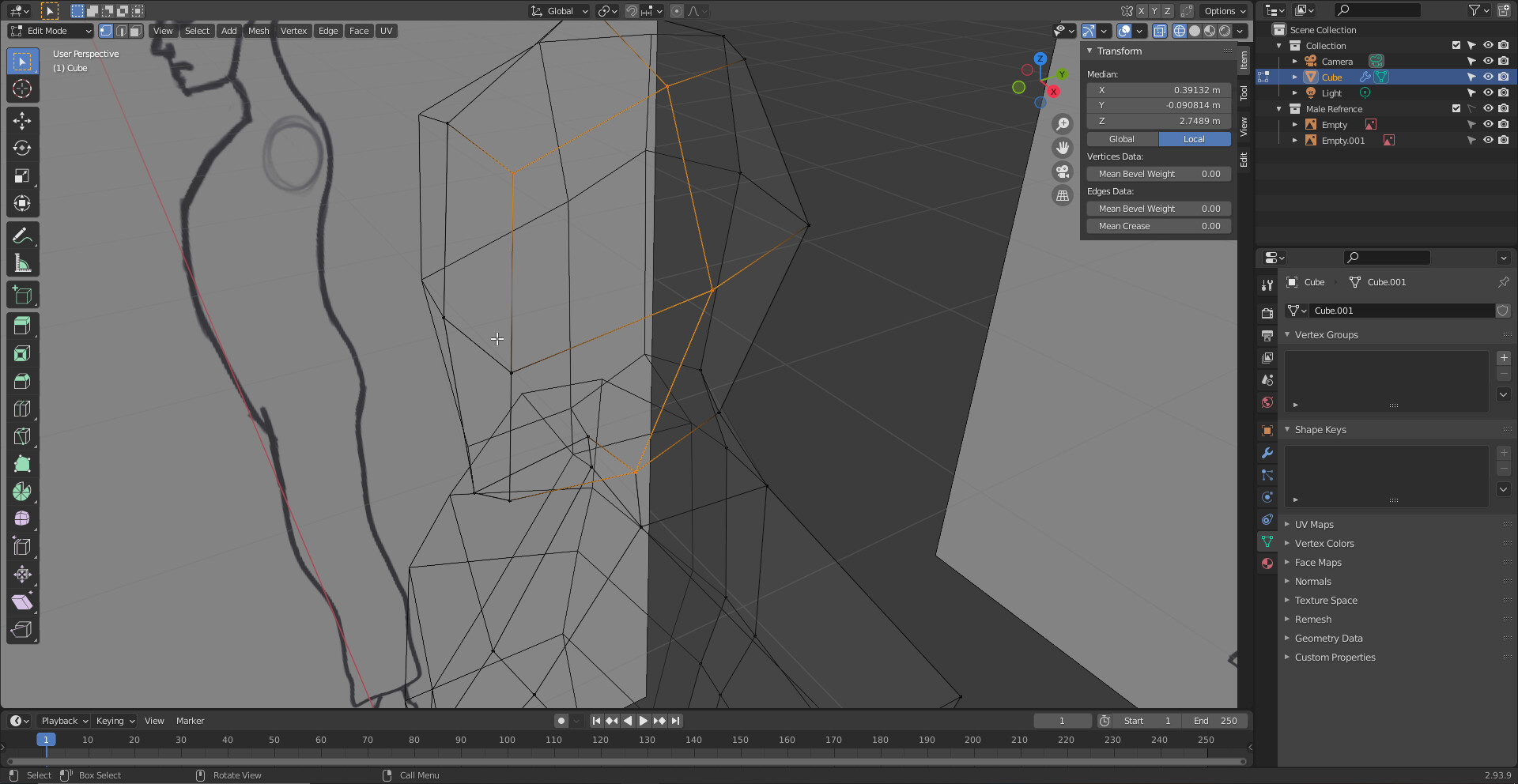Open the Edit Mode dropdown
The height and width of the screenshot is (784, 1518).
50,31
